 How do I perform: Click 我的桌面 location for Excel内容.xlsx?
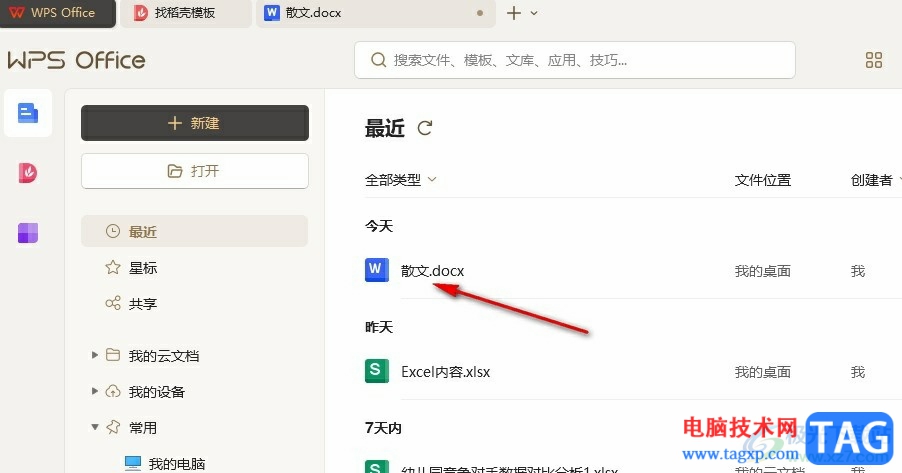[763, 372]
